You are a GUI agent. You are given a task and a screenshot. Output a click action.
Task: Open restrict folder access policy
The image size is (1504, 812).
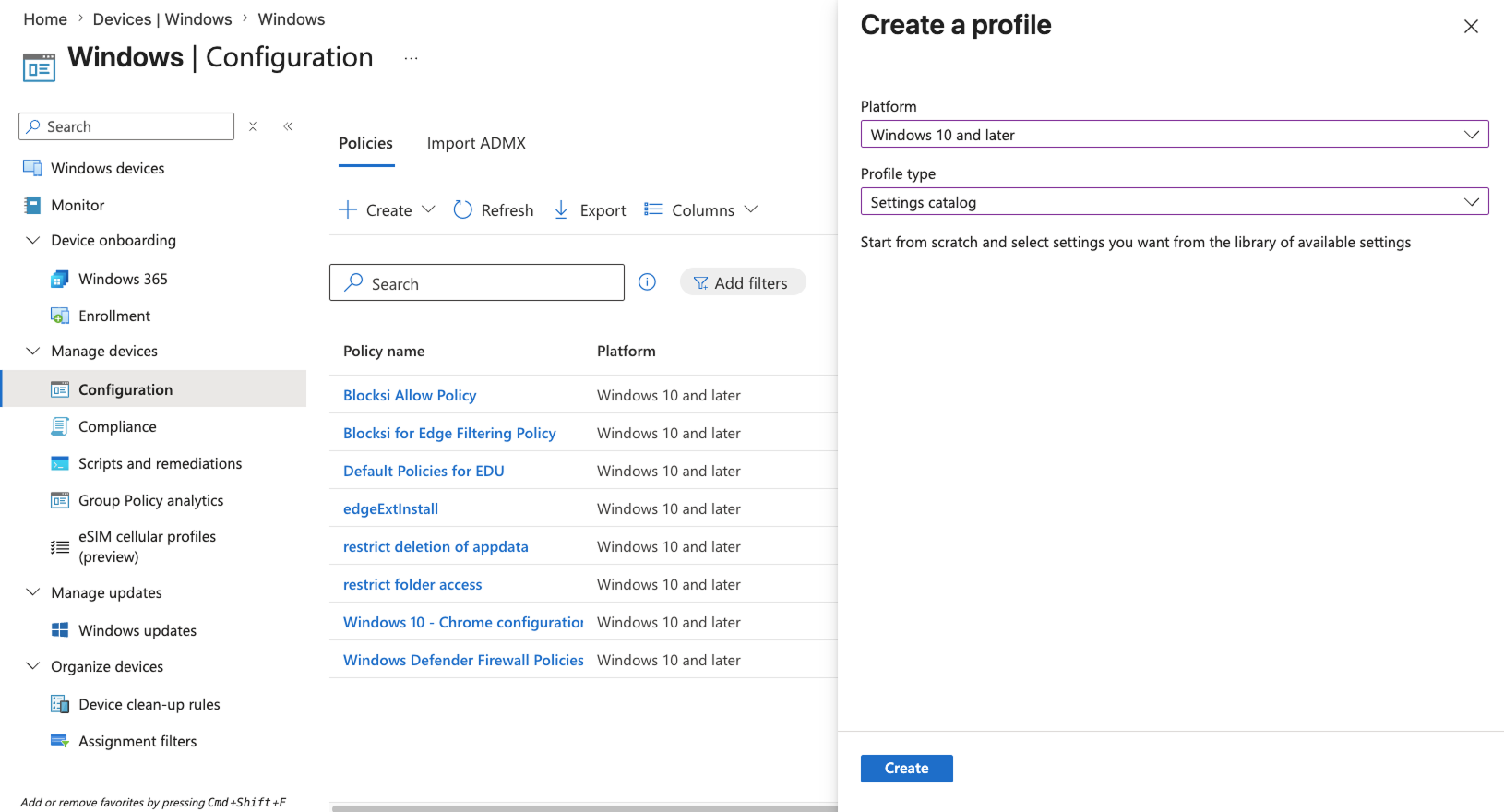coord(412,584)
